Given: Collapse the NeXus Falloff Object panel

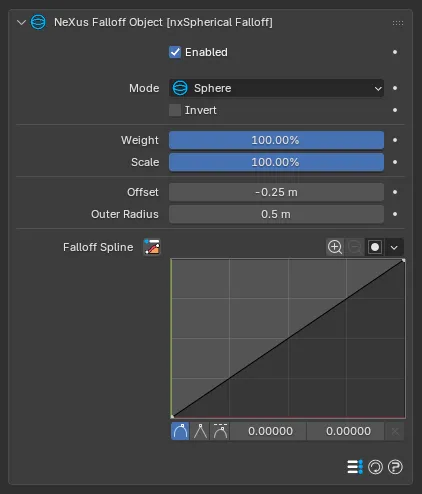Looking at the screenshot, I should coord(21,23).
